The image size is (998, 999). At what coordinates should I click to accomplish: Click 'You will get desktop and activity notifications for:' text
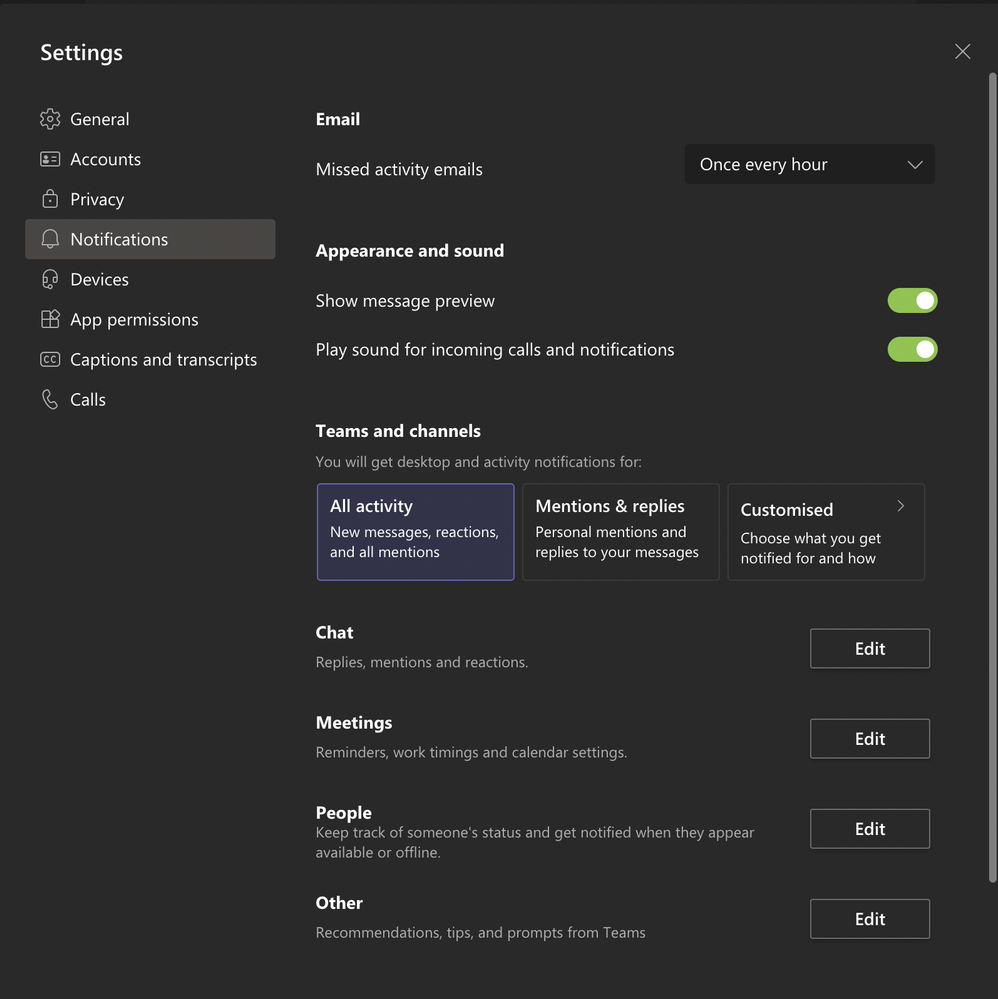coord(479,462)
